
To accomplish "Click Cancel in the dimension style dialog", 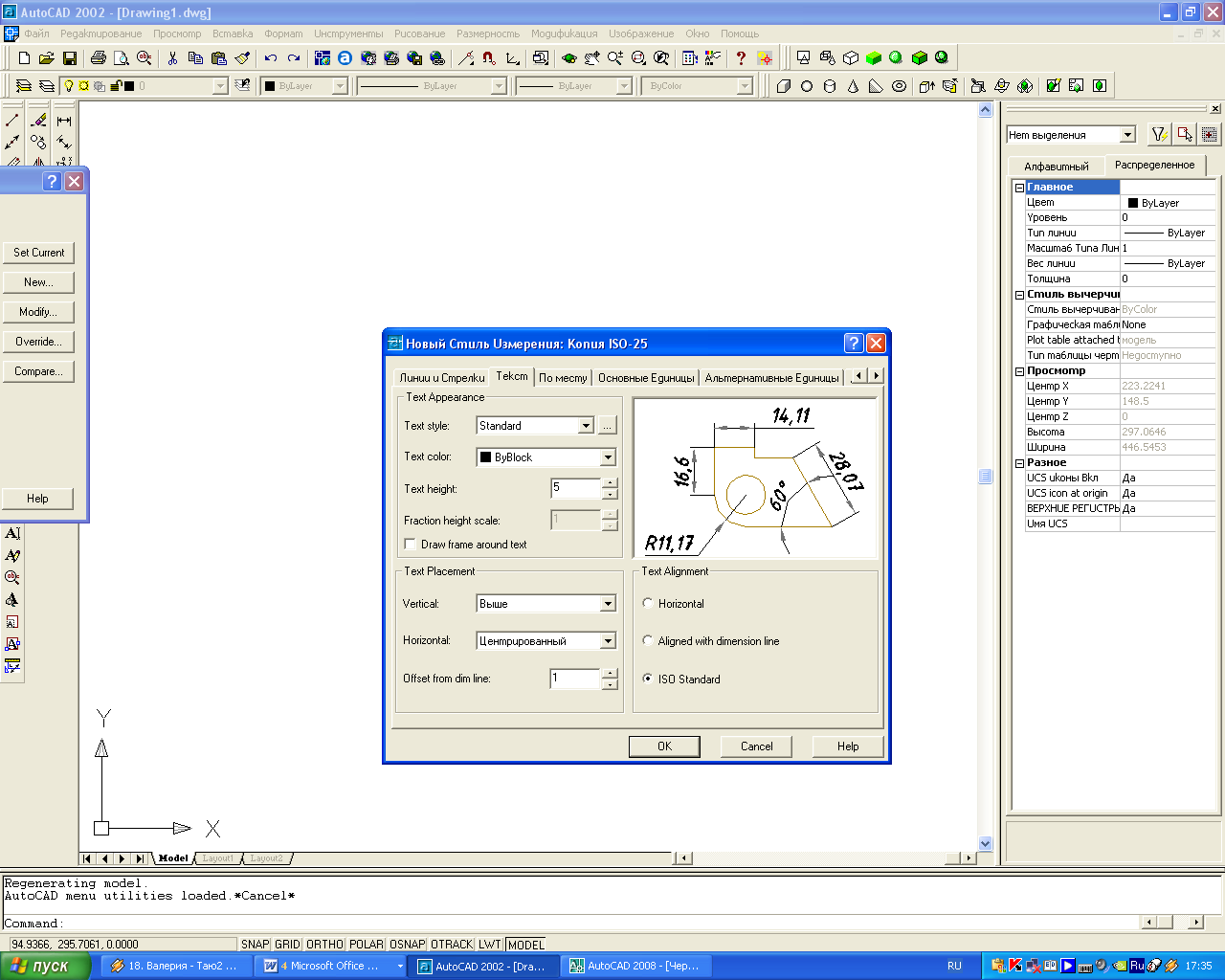I will point(756,746).
